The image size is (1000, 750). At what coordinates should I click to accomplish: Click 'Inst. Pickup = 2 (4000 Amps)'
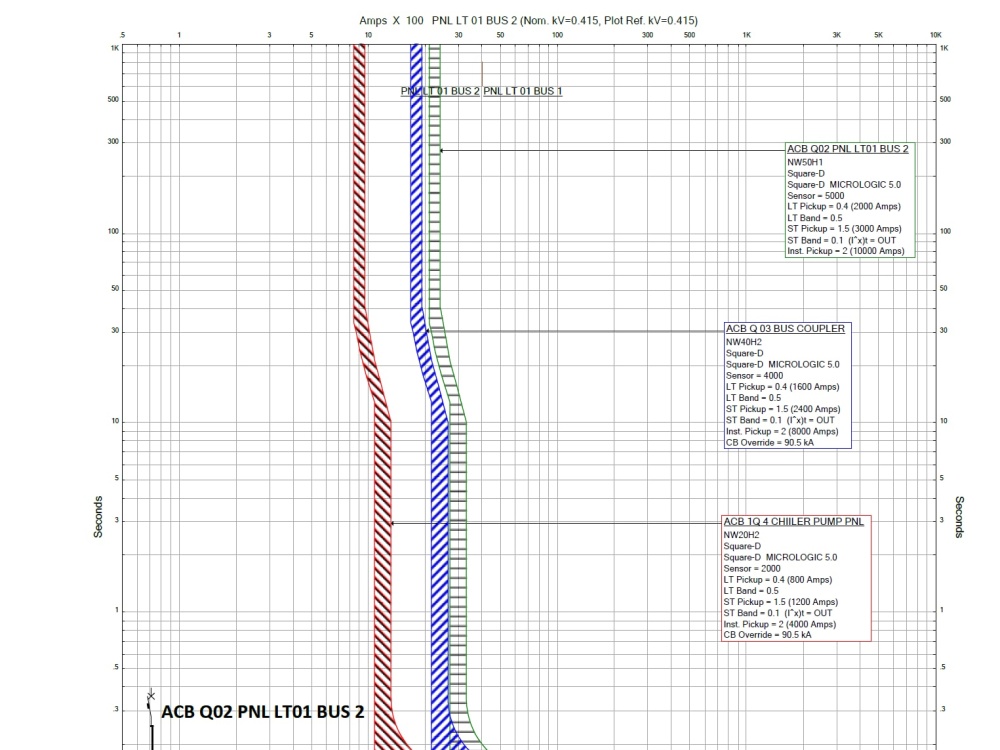pyautogui.click(x=779, y=624)
